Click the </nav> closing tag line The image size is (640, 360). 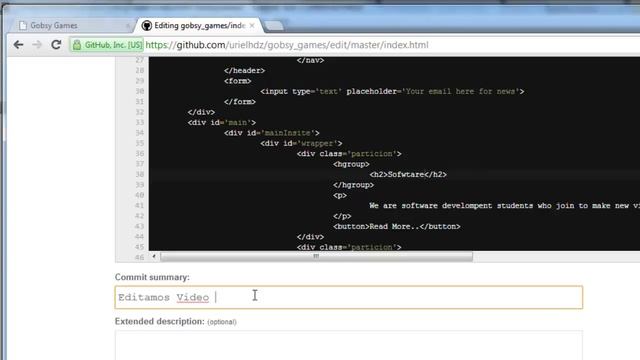[x=310, y=60]
